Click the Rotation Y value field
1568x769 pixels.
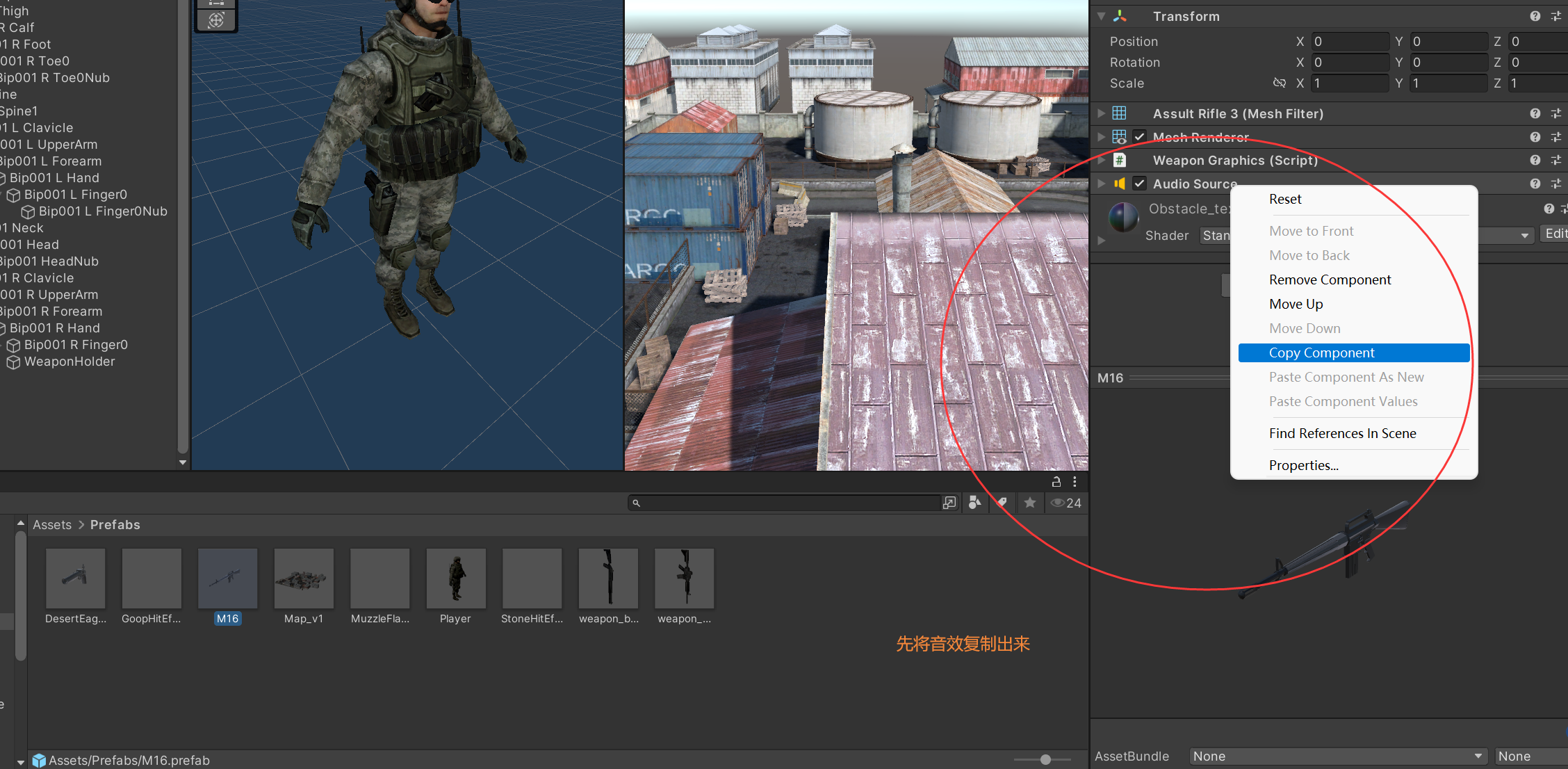[1448, 62]
